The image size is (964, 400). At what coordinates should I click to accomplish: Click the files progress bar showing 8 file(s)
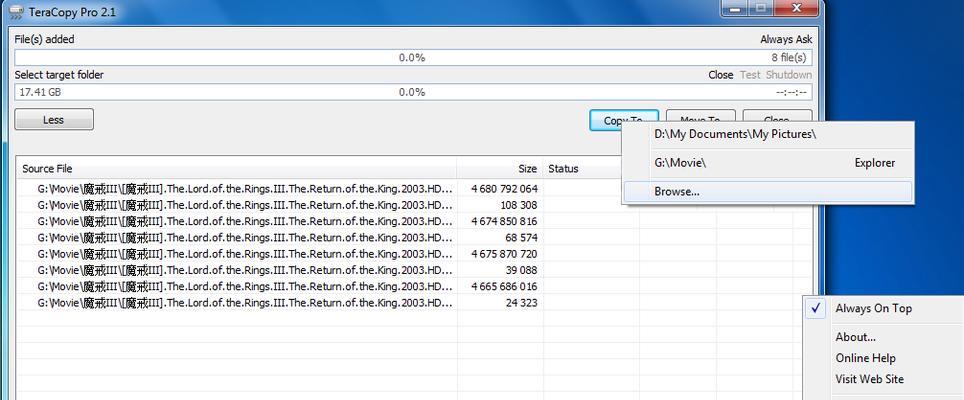pyautogui.click(x=413, y=58)
